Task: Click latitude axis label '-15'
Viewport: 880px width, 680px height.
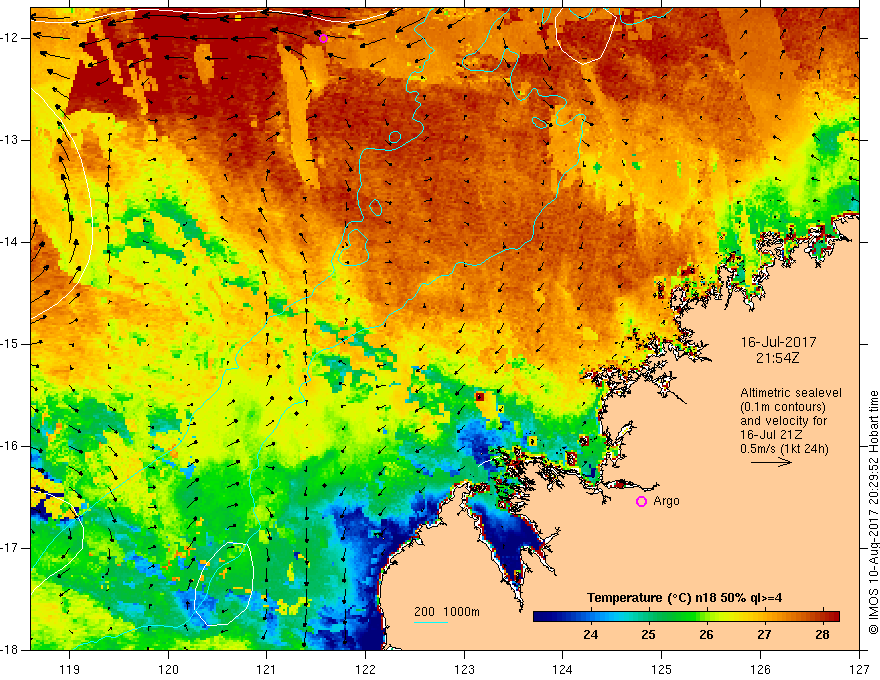Action: tap(11, 344)
